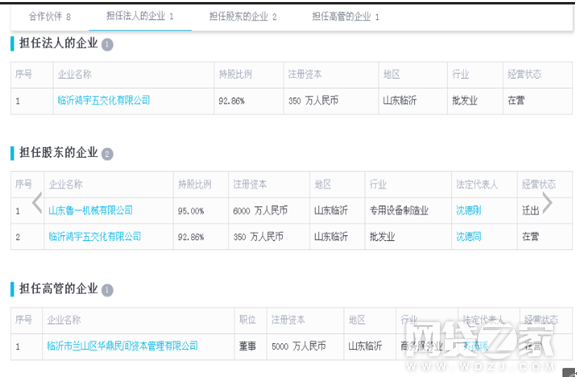577x381 pixels.
Task: Click count badge beside 担任高管的企业 heading
Action: pos(107,290)
